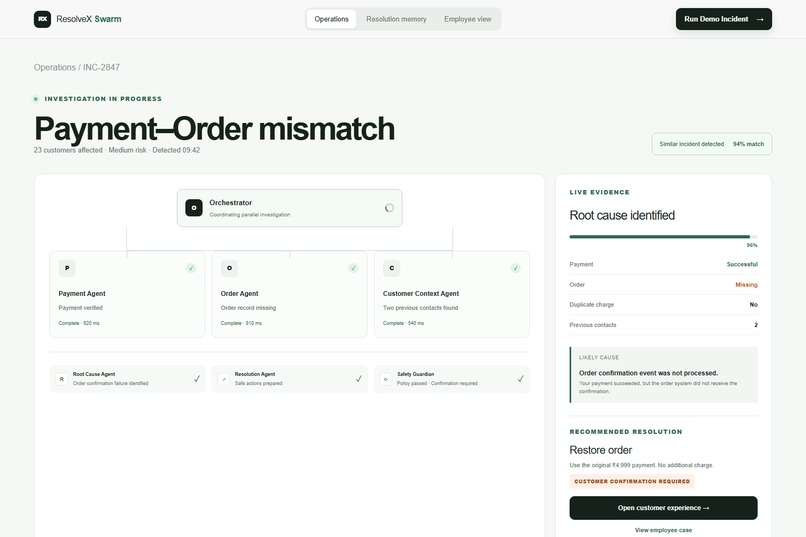Viewport: 806px width, 537px height.
Task: Select the Payment Agent card
Action: pyautogui.click(x=127, y=294)
